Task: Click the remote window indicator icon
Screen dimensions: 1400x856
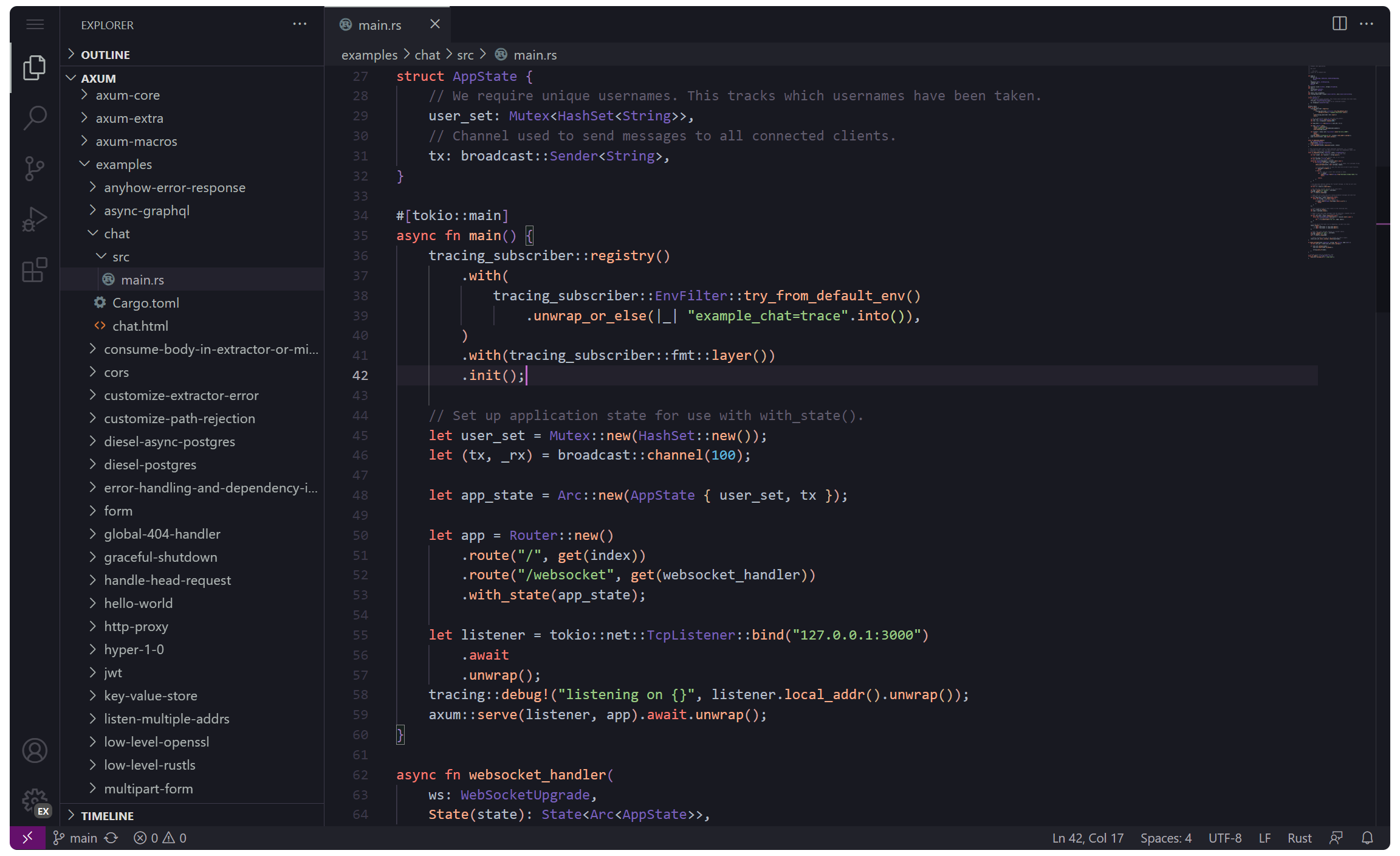Action: pos(27,838)
